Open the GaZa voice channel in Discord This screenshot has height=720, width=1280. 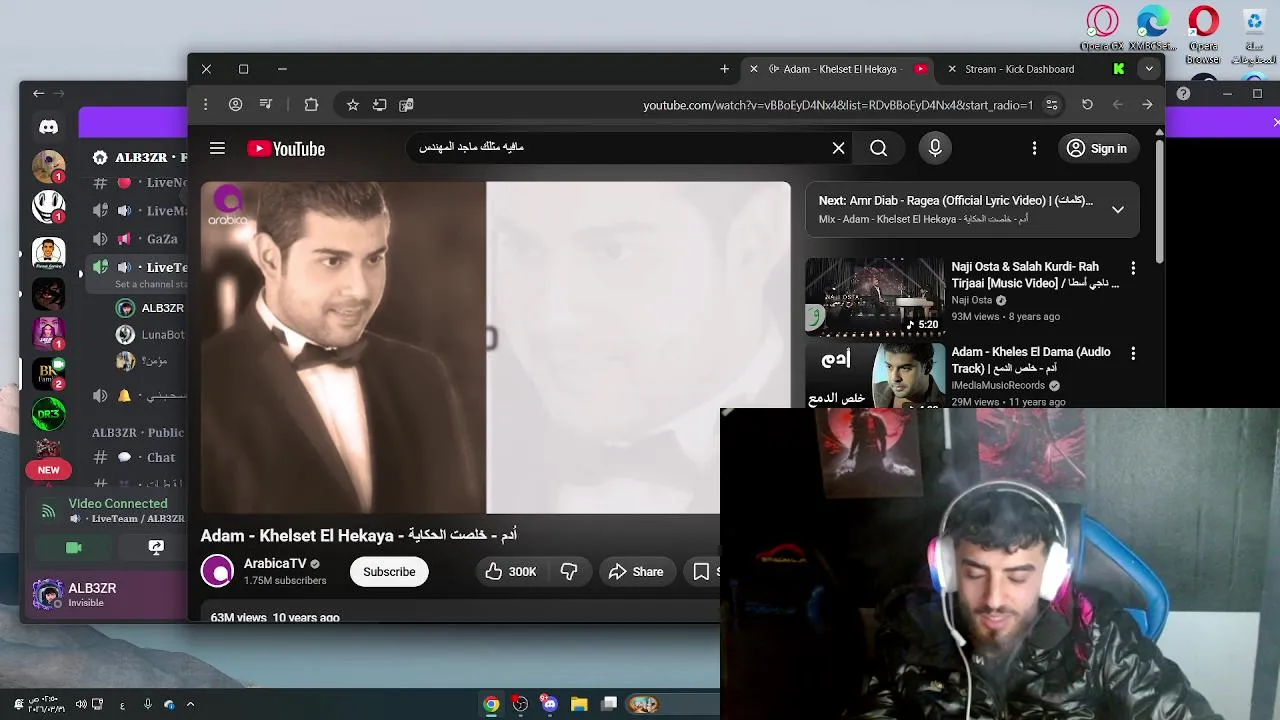pyautogui.click(x=139, y=239)
